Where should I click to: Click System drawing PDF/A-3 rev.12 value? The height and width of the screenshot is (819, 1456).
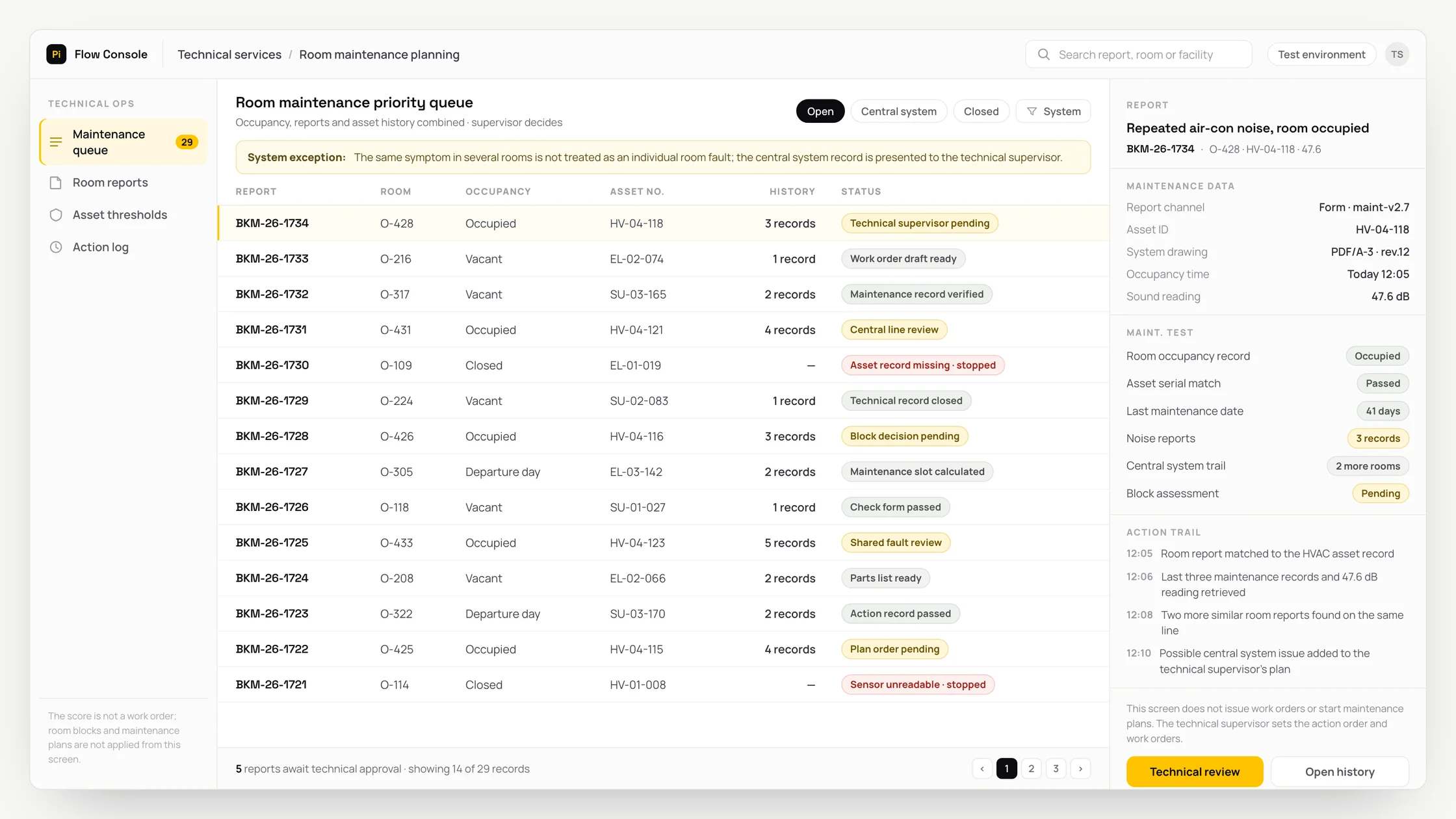pos(1370,252)
